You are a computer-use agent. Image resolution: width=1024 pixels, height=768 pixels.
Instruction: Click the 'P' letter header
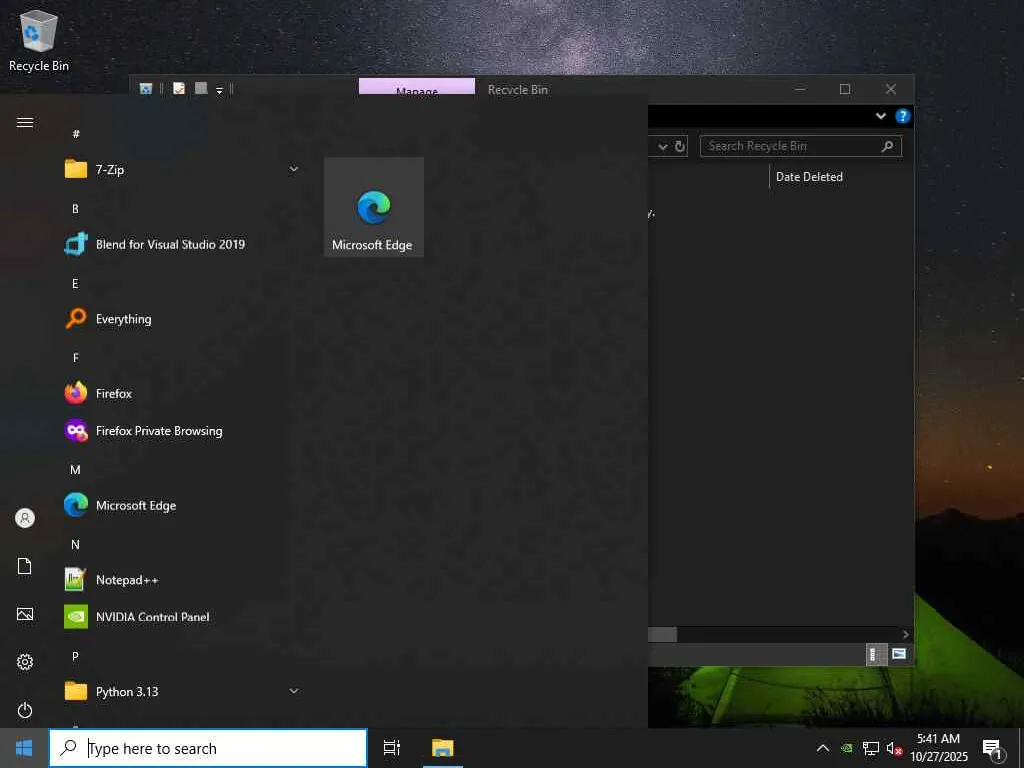[x=75, y=656]
